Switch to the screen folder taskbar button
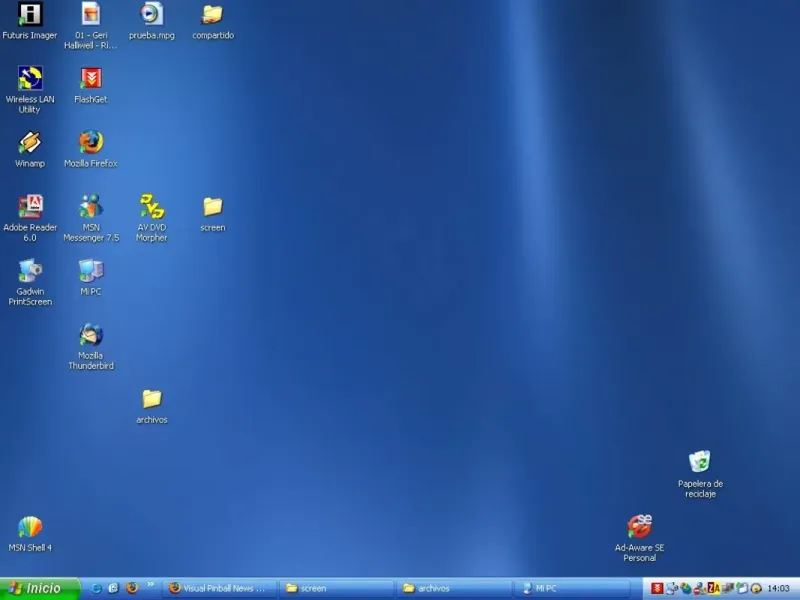Image resolution: width=800 pixels, height=600 pixels. point(337,588)
